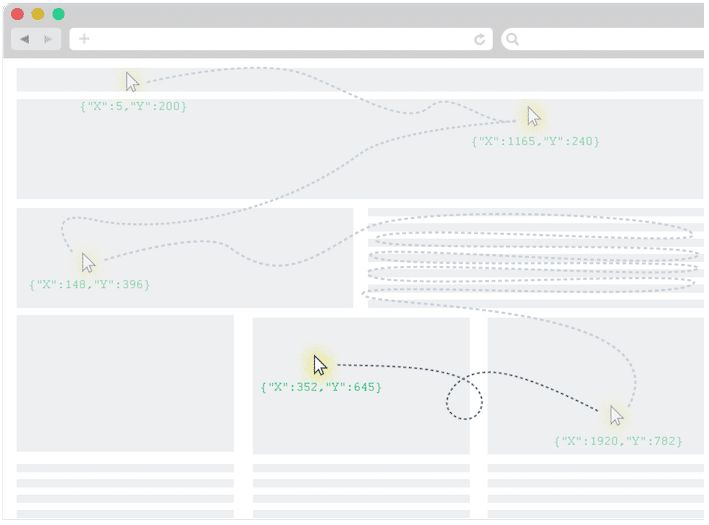
Task: Click the {"X":148,"Y":396} coordinate label
Action: tap(90, 285)
